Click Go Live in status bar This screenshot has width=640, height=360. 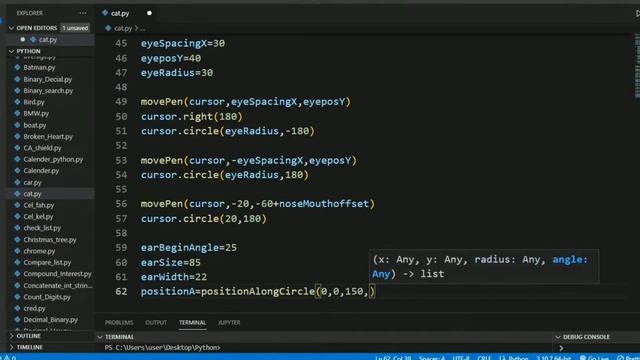594,358
